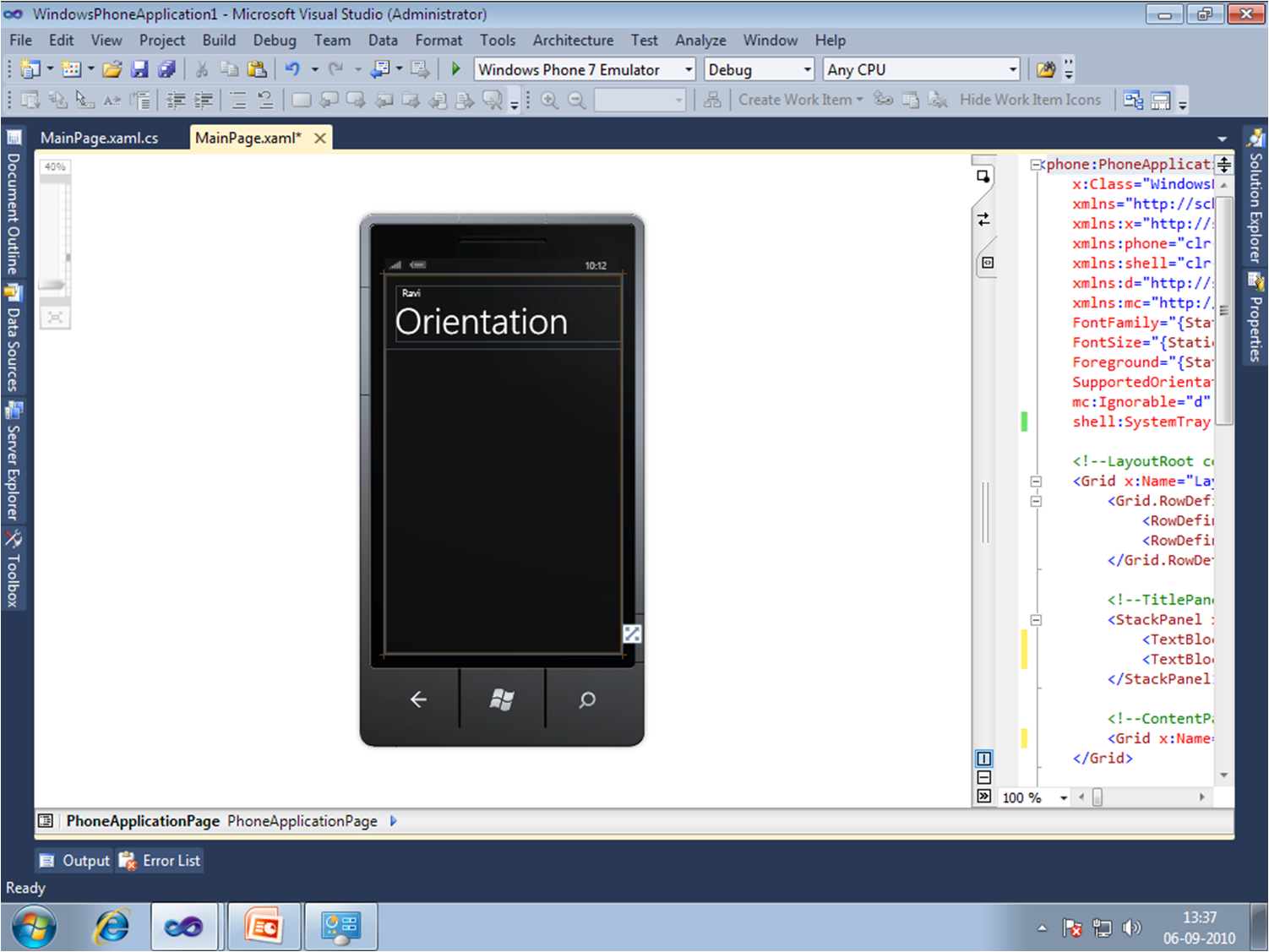
Task: Switch to the MainPage.xaml.cs tab
Action: [x=100, y=138]
